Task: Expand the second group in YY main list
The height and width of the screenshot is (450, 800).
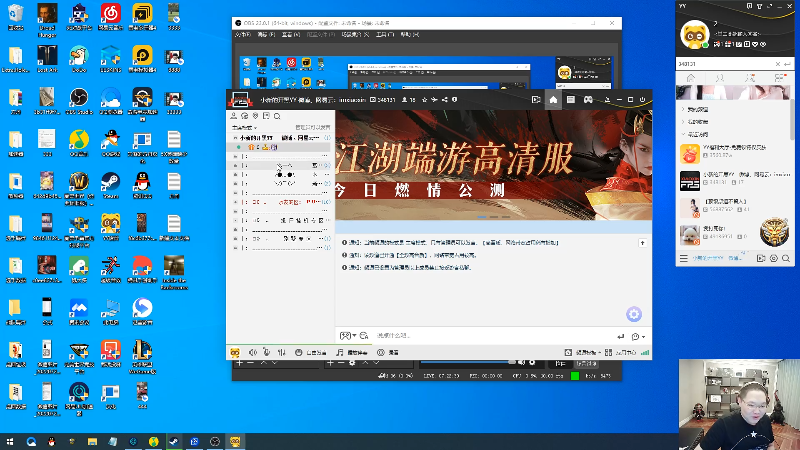Action: [683, 122]
